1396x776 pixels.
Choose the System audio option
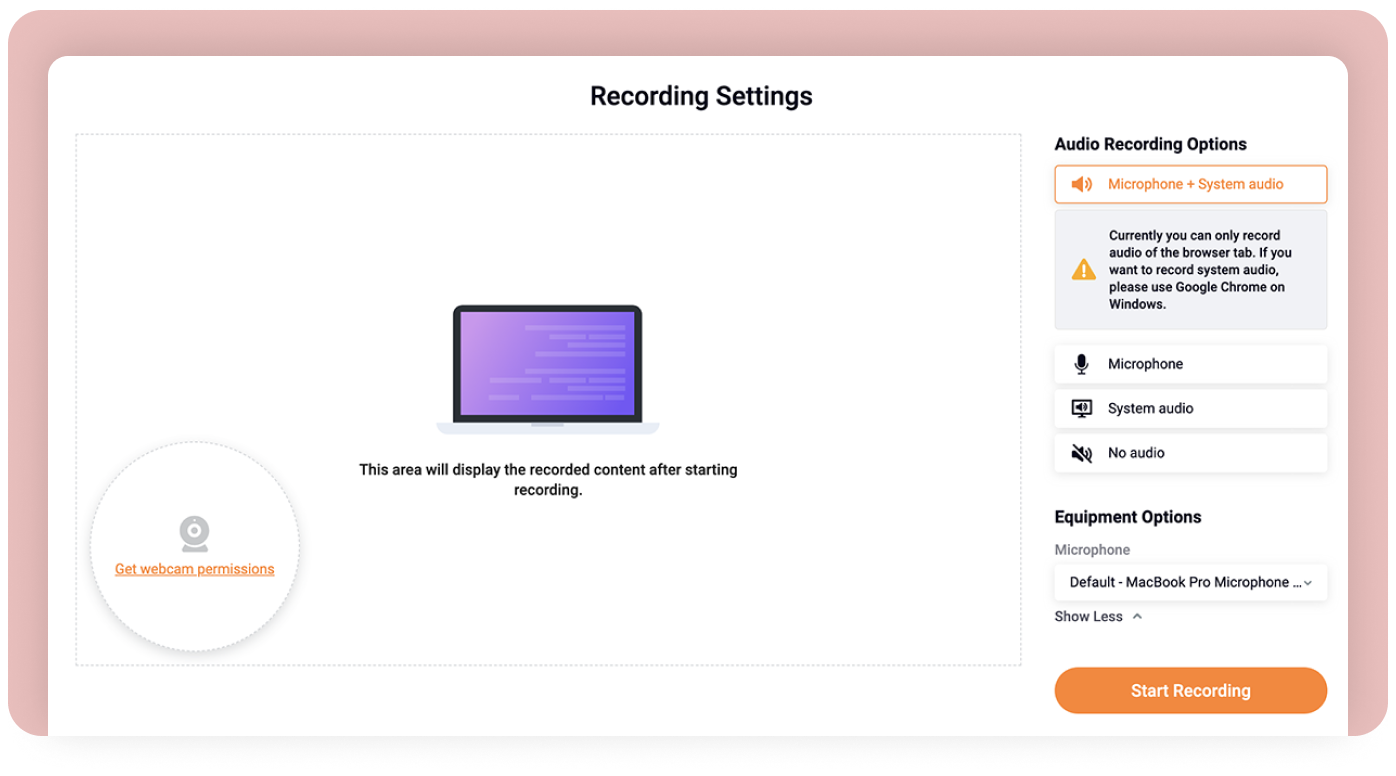[1190, 408]
